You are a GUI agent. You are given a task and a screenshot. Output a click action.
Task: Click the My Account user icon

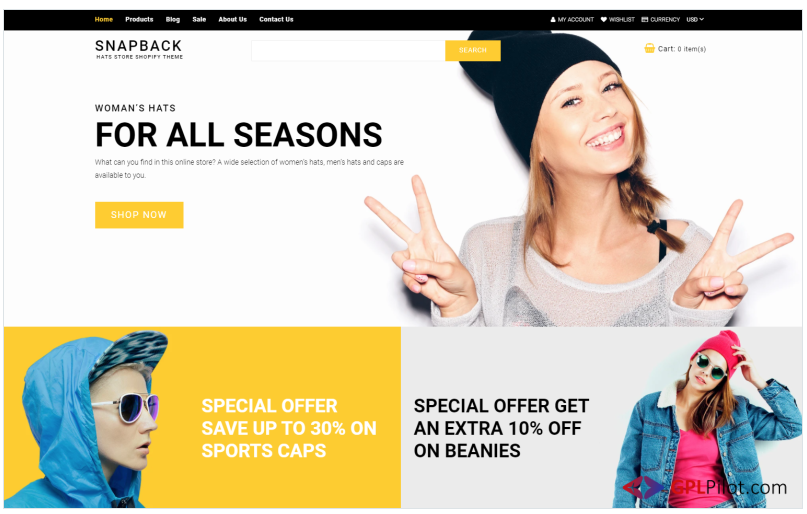click(x=553, y=20)
